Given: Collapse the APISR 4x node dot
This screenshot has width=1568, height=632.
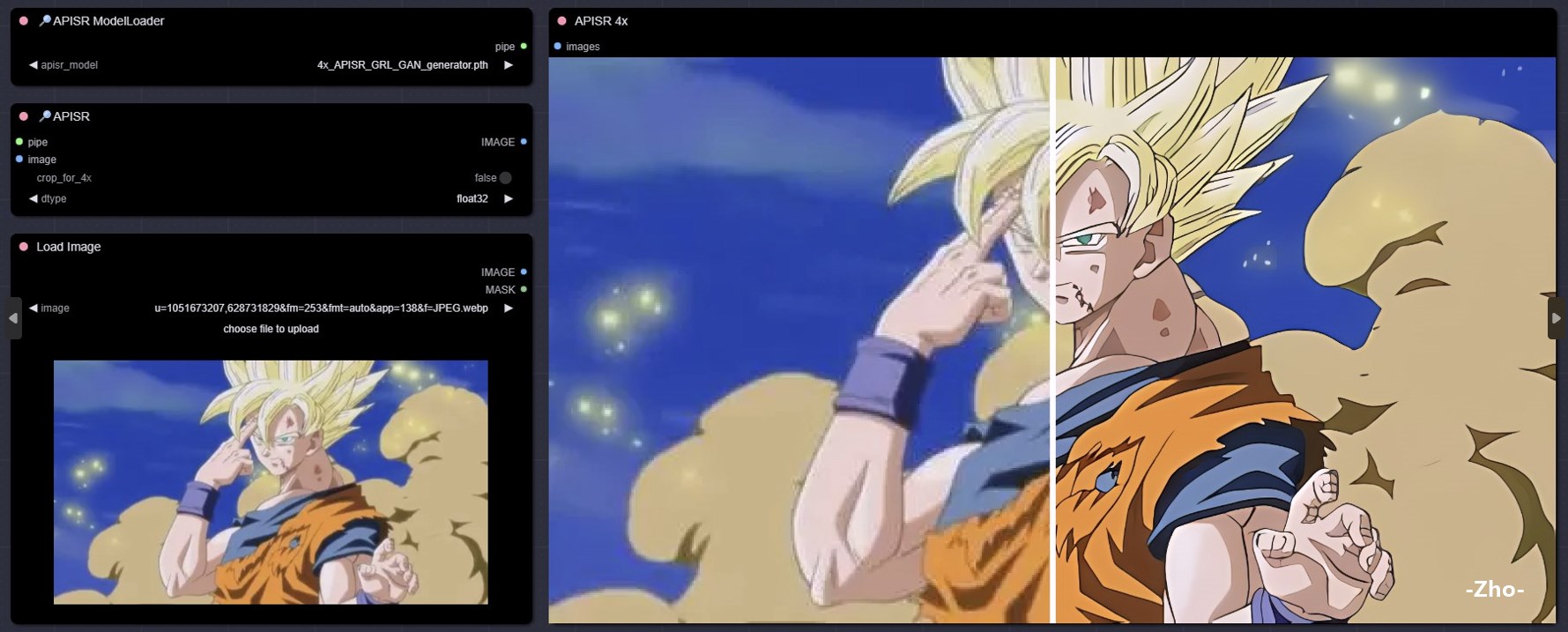Looking at the screenshot, I should 561,20.
